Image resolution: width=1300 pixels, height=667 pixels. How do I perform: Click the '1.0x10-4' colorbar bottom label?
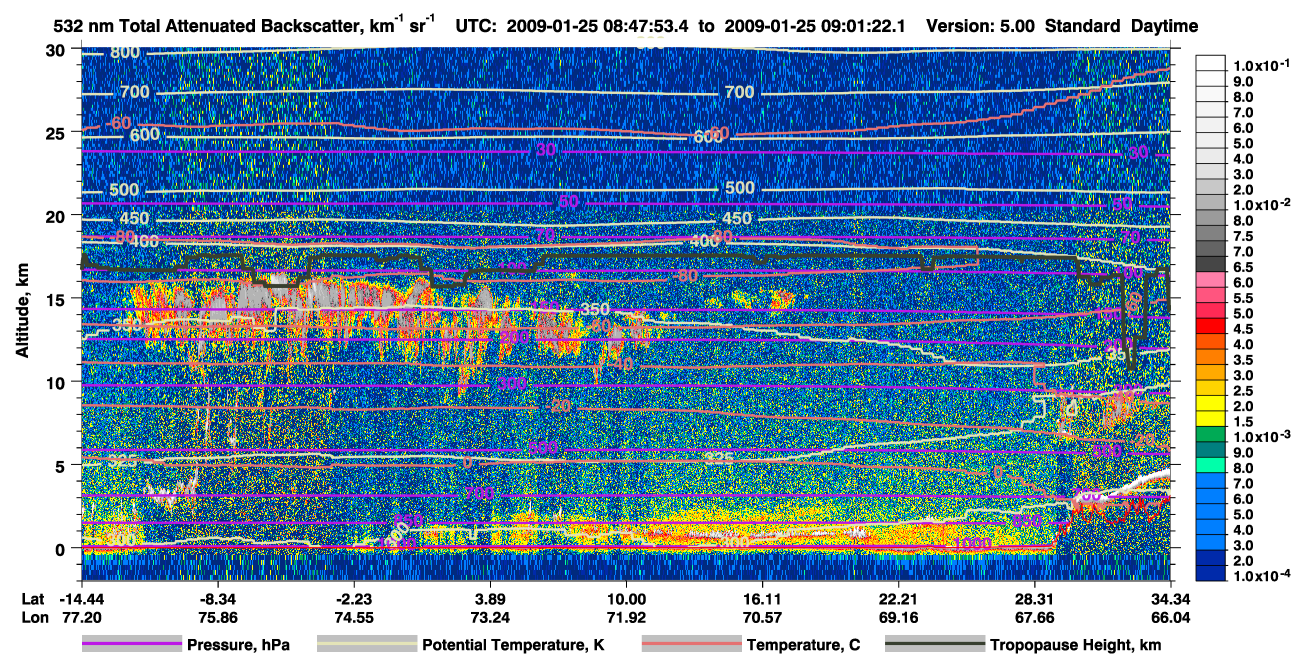tap(1263, 577)
